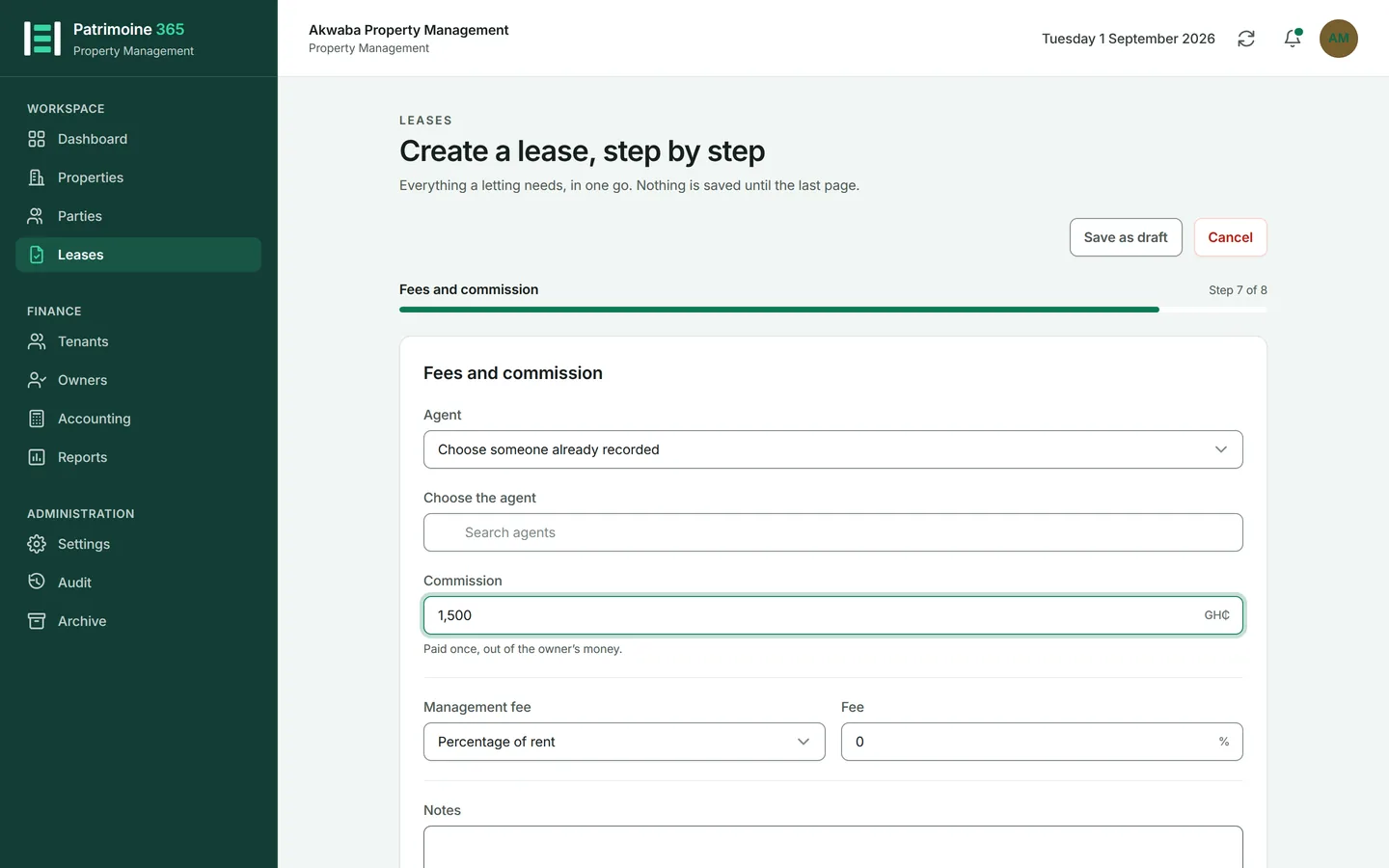Select Leases in the sidebar
Image resolution: width=1389 pixels, height=868 pixels.
click(139, 255)
